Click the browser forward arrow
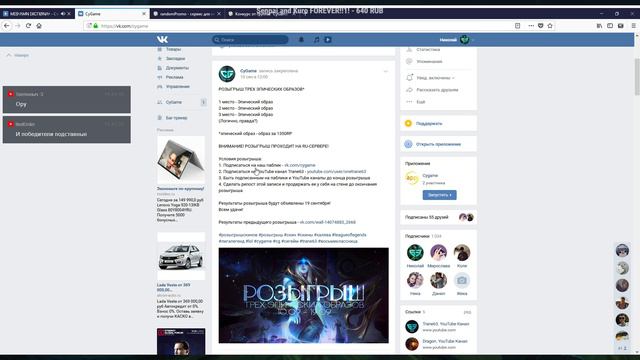Viewport: 640px width, 360px height. pyautogui.click(x=18, y=26)
